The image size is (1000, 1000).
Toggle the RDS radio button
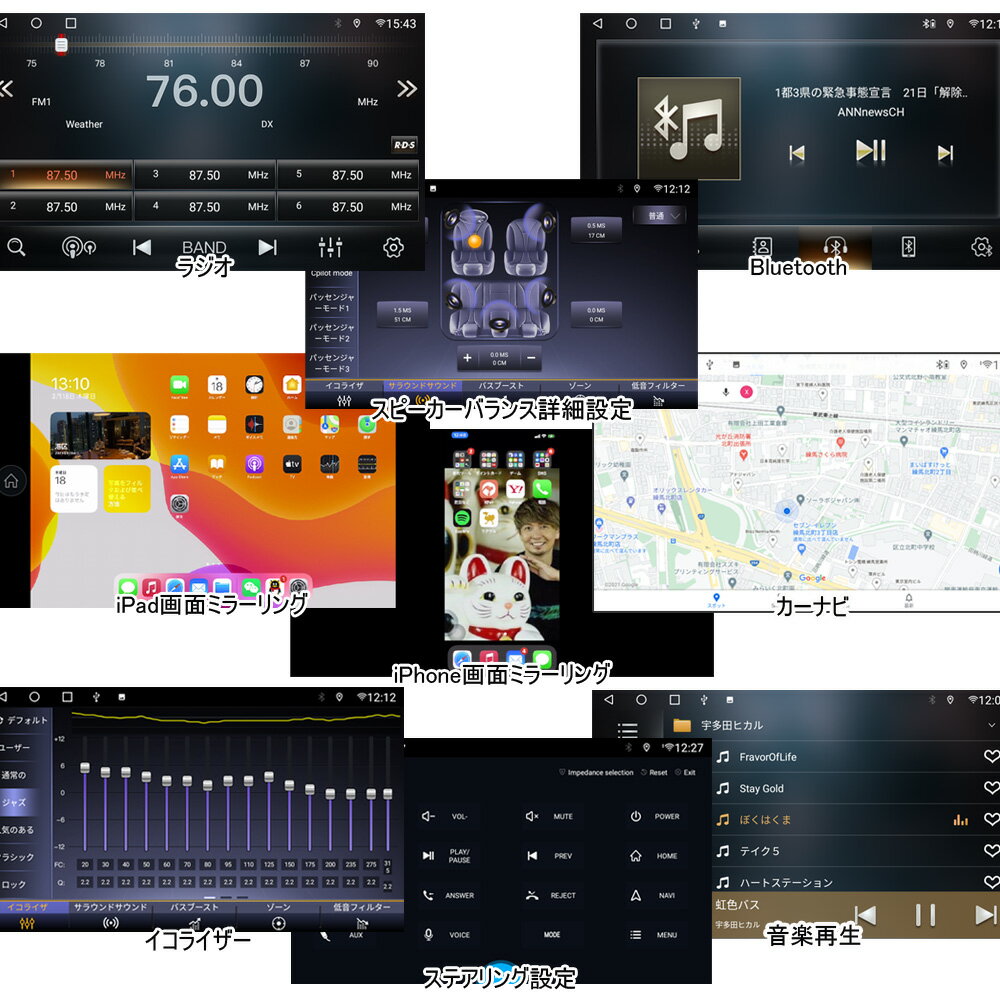pyautogui.click(x=403, y=144)
